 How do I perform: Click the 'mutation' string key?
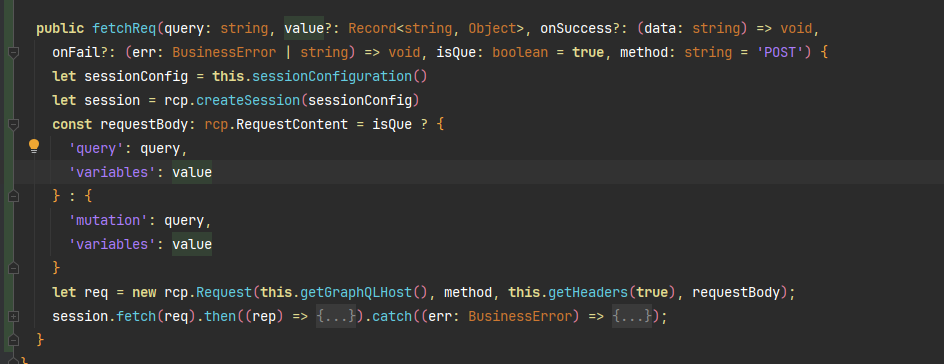pyautogui.click(x=108, y=220)
